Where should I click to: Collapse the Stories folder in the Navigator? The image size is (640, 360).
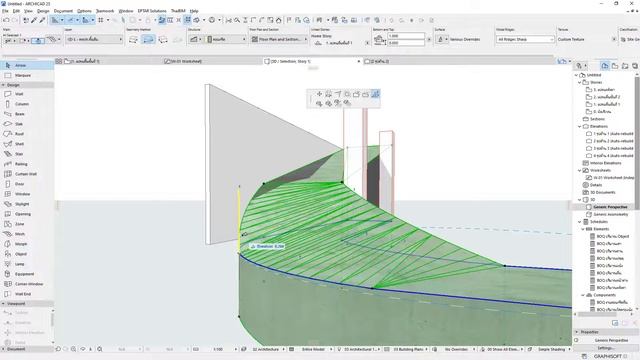[x=580, y=82]
